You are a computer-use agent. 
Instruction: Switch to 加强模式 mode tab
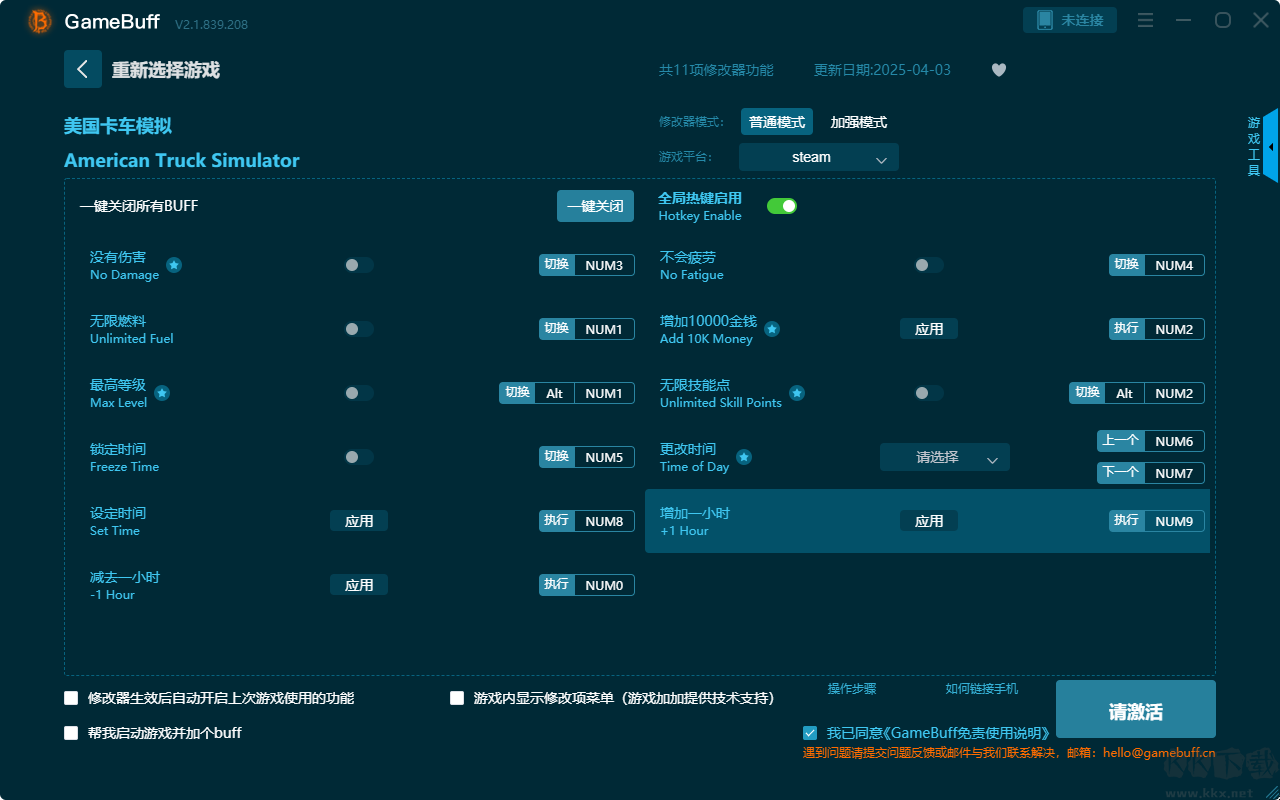pos(858,122)
